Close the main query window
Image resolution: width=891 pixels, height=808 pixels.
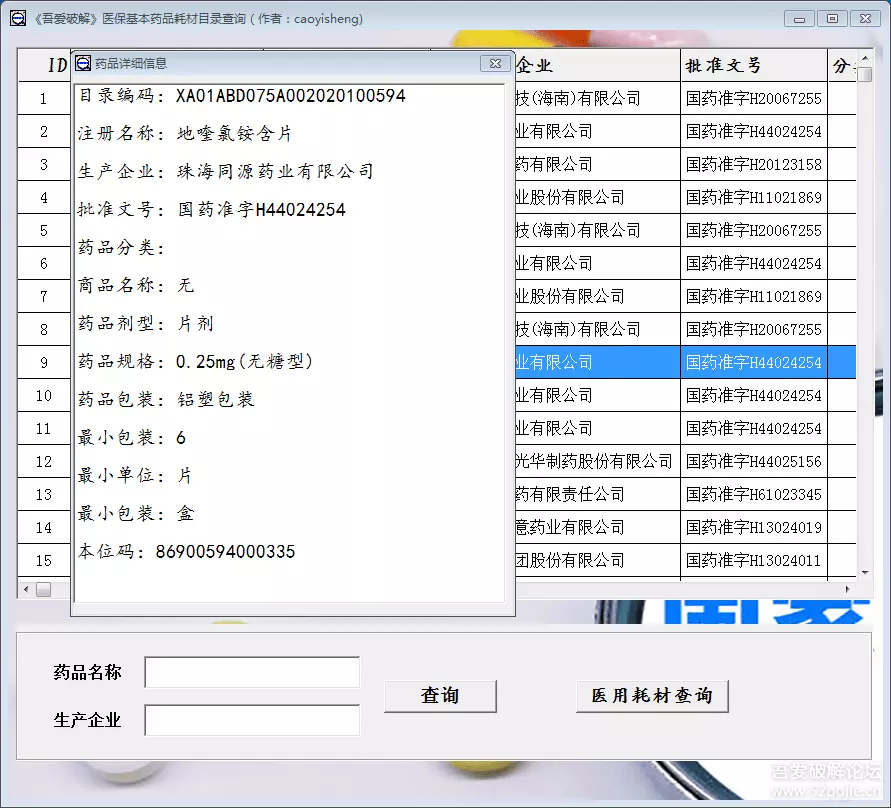tap(864, 18)
